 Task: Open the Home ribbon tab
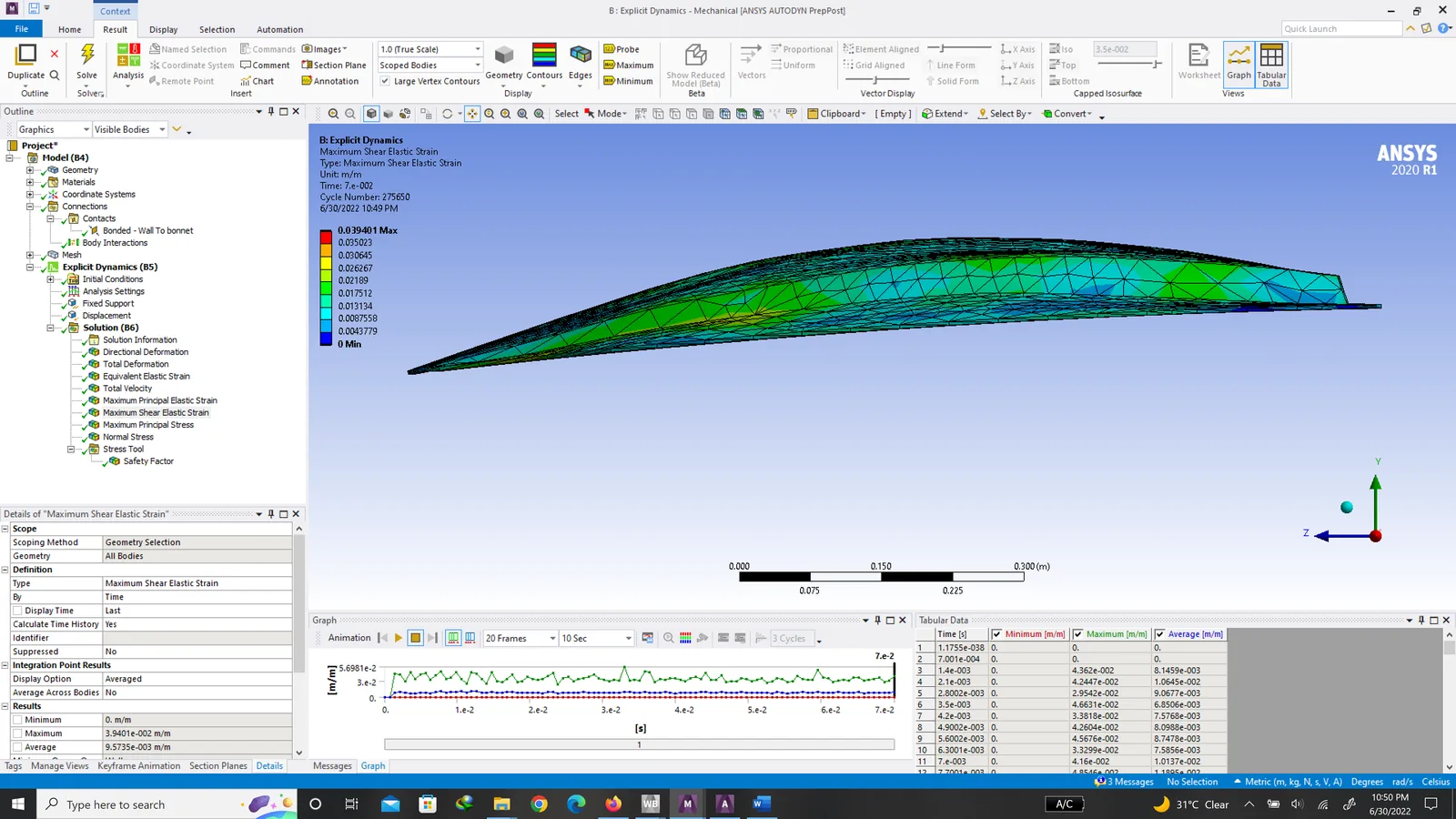(70, 29)
